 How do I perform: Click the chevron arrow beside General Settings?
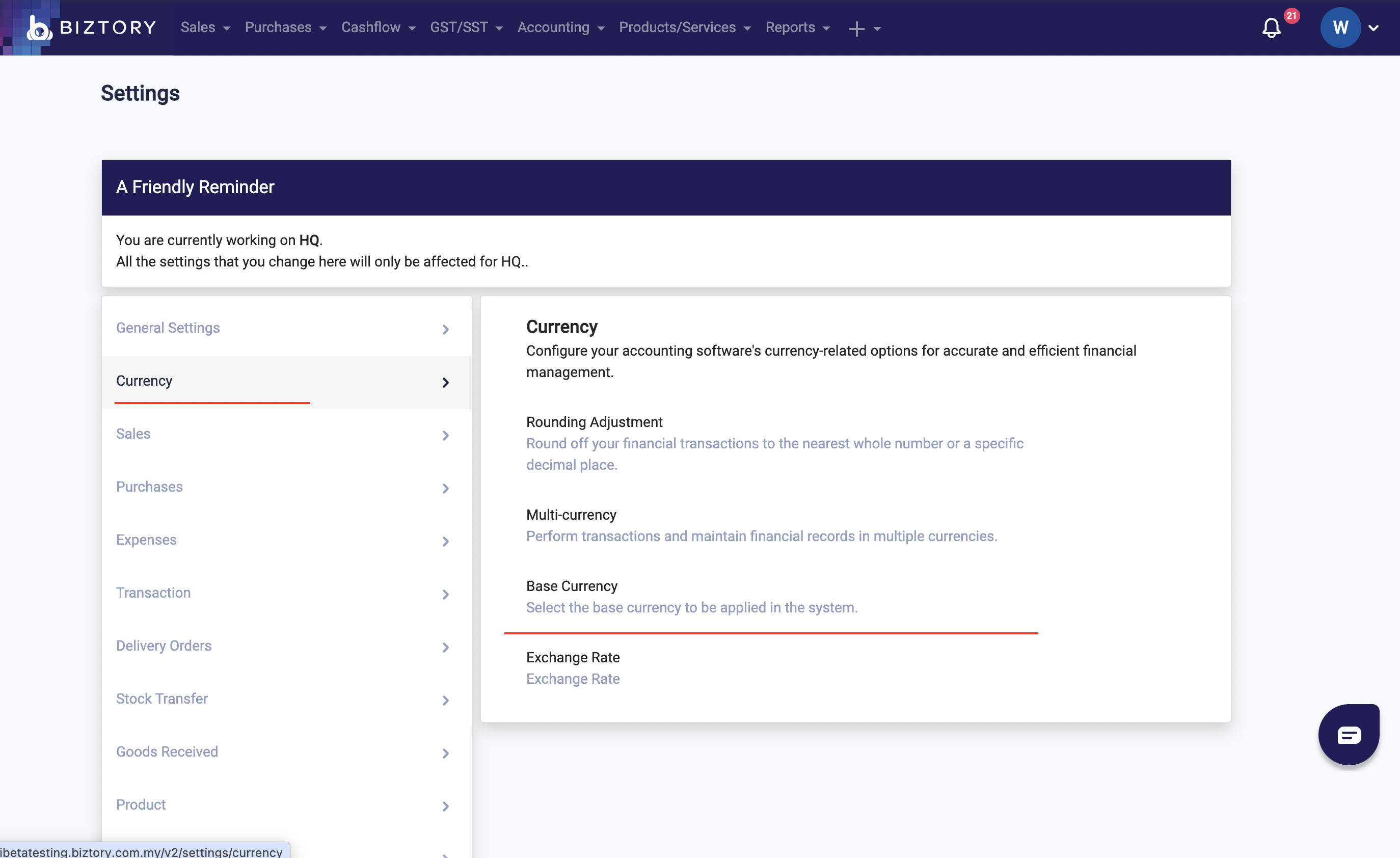[445, 330]
